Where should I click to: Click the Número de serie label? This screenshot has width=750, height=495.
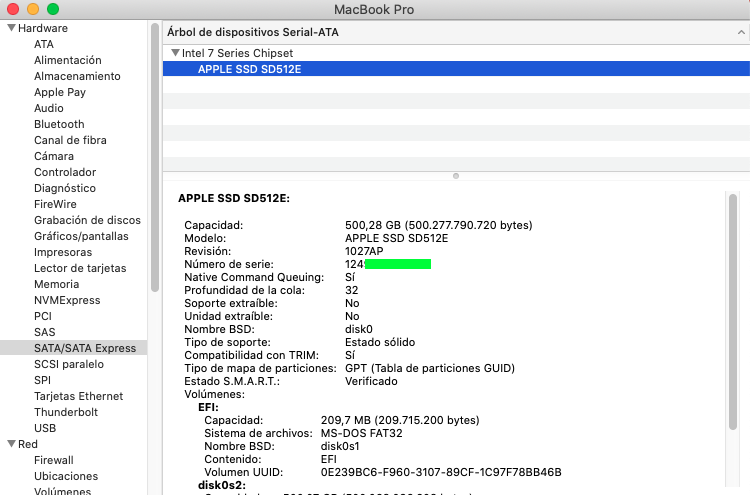tap(229, 264)
